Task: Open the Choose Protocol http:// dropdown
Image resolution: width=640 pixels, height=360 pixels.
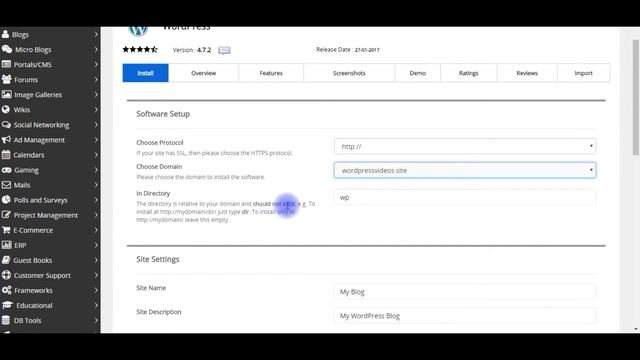Action: pos(465,146)
